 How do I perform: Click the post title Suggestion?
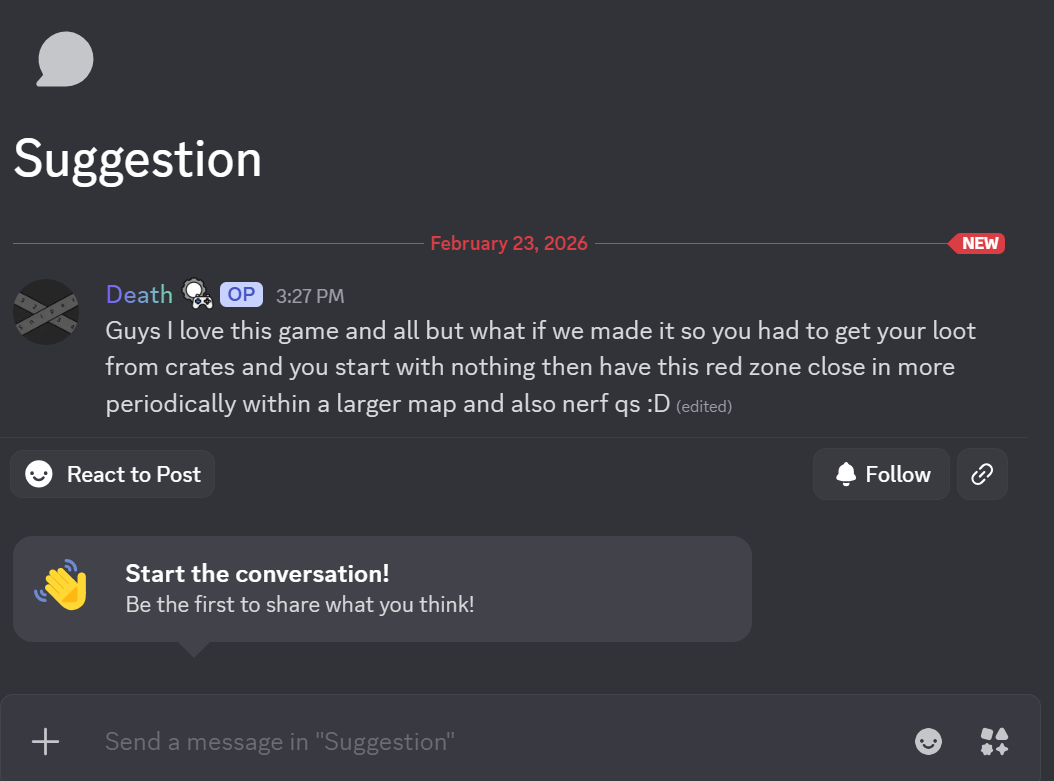tap(137, 158)
